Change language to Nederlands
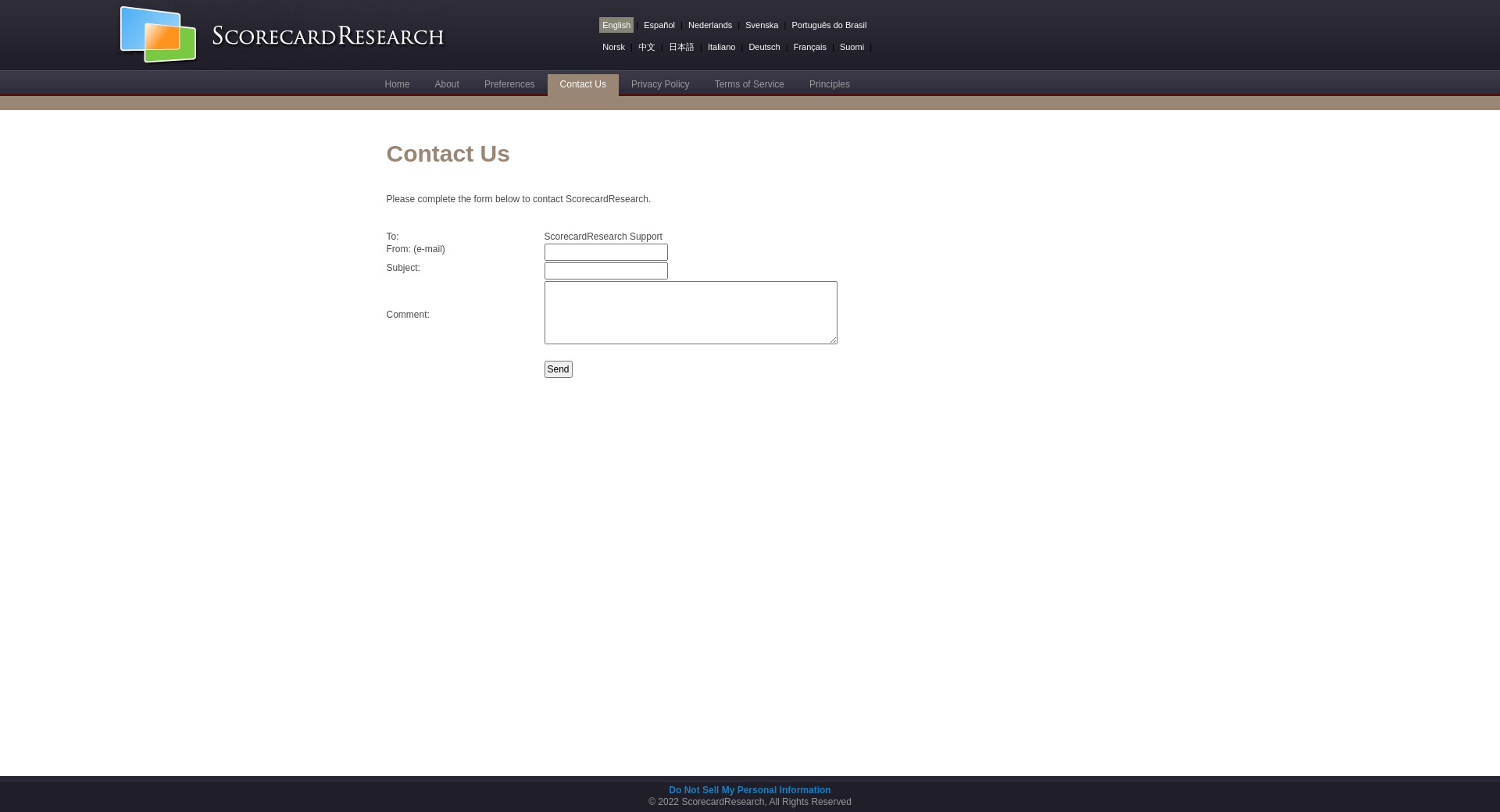Viewport: 1500px width, 812px height. pos(709,25)
